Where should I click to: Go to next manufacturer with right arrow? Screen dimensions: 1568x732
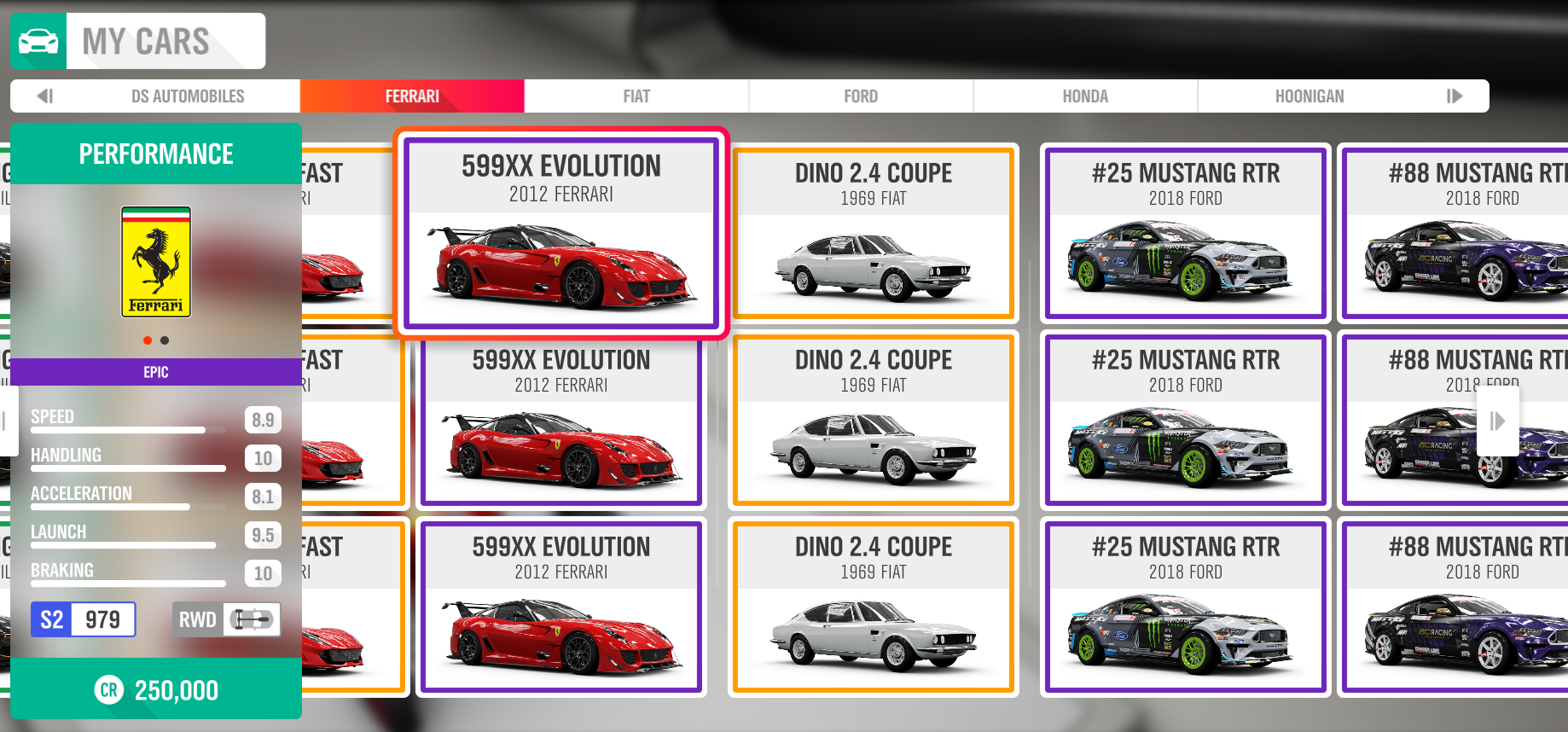tap(1455, 96)
